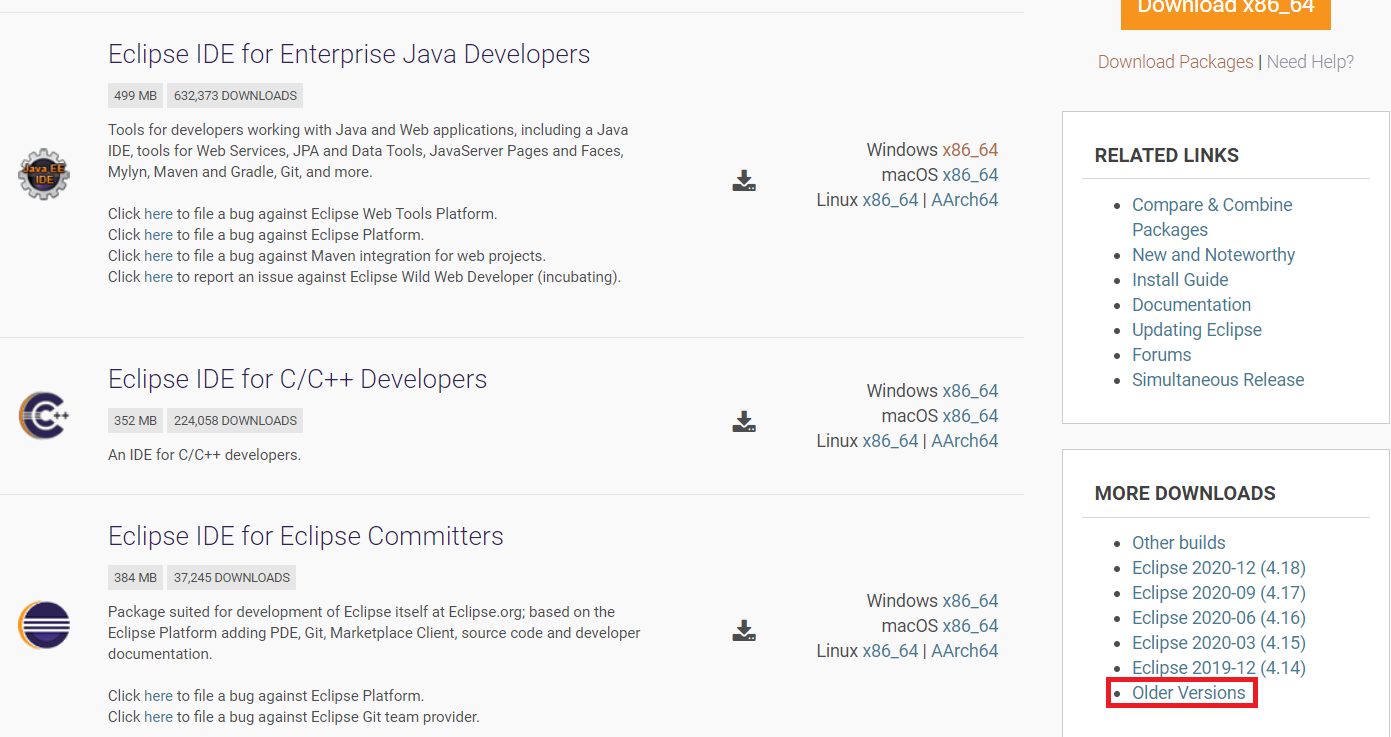Click download icon for C/C++ Developers
The width and height of the screenshot is (1391, 737).
743,421
